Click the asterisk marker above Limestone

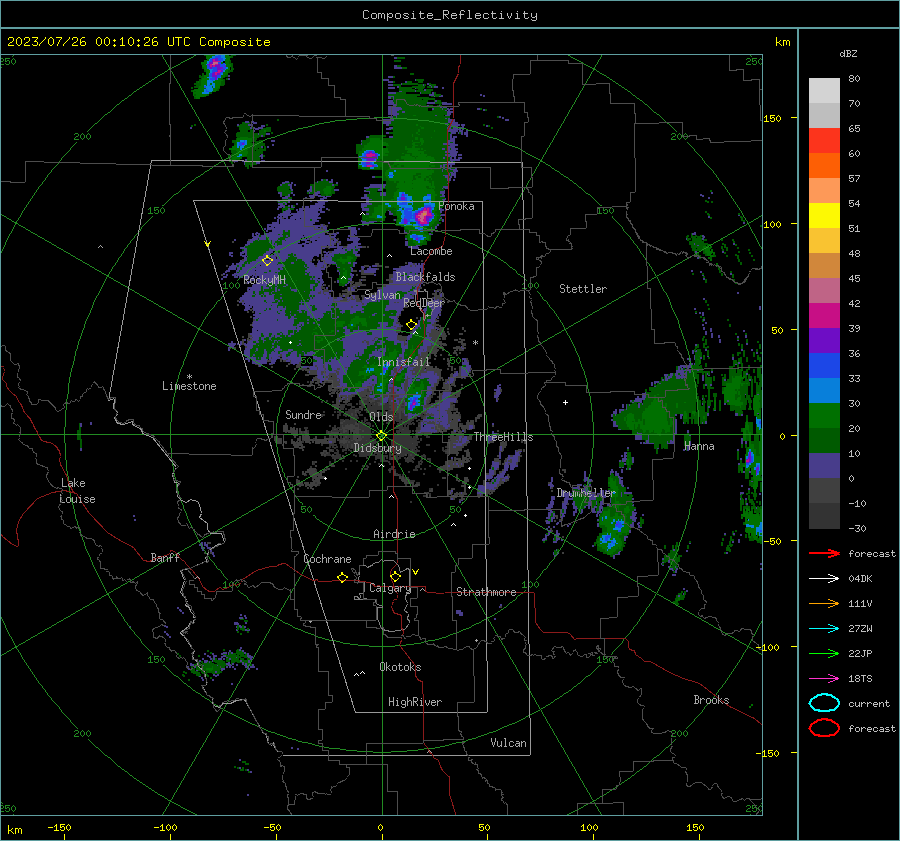pos(189,377)
